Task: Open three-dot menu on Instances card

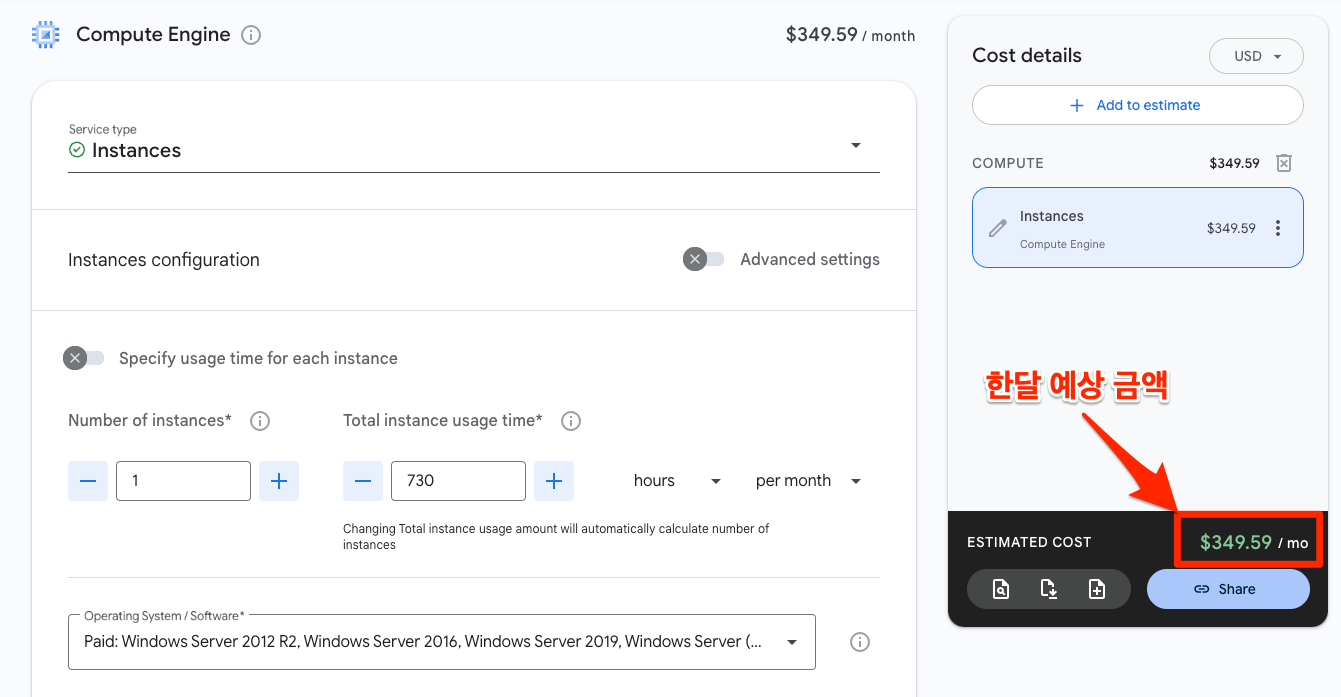Action: tap(1278, 228)
